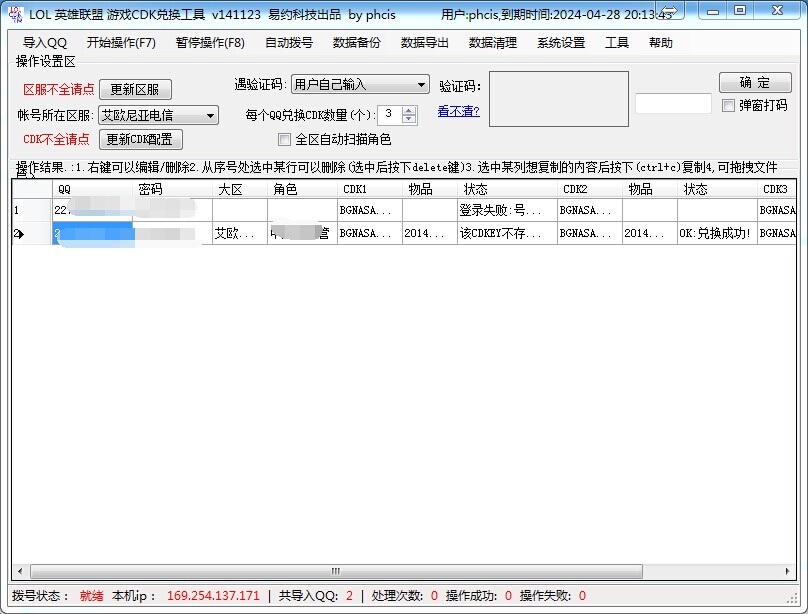Click the OK:兑换成功! status cell
The height and width of the screenshot is (614, 808).
tap(717, 233)
